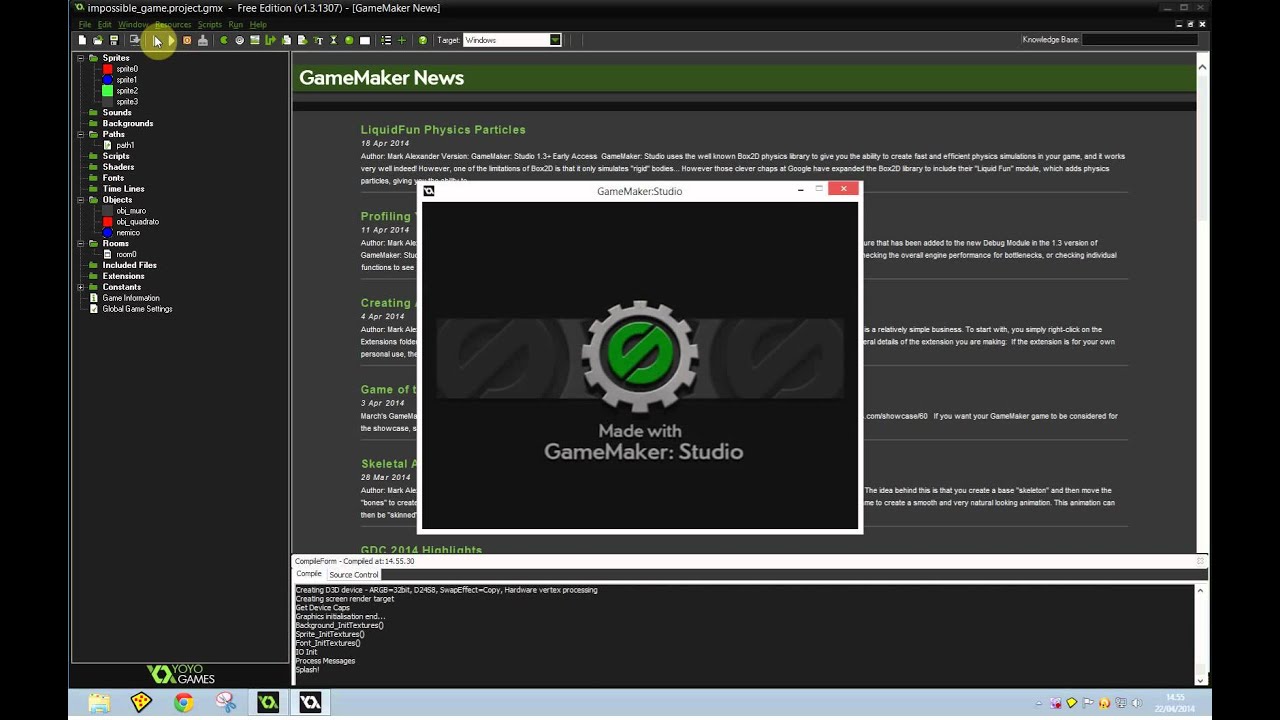
Task: Open game information list icon in toolbar
Action: tap(386, 40)
